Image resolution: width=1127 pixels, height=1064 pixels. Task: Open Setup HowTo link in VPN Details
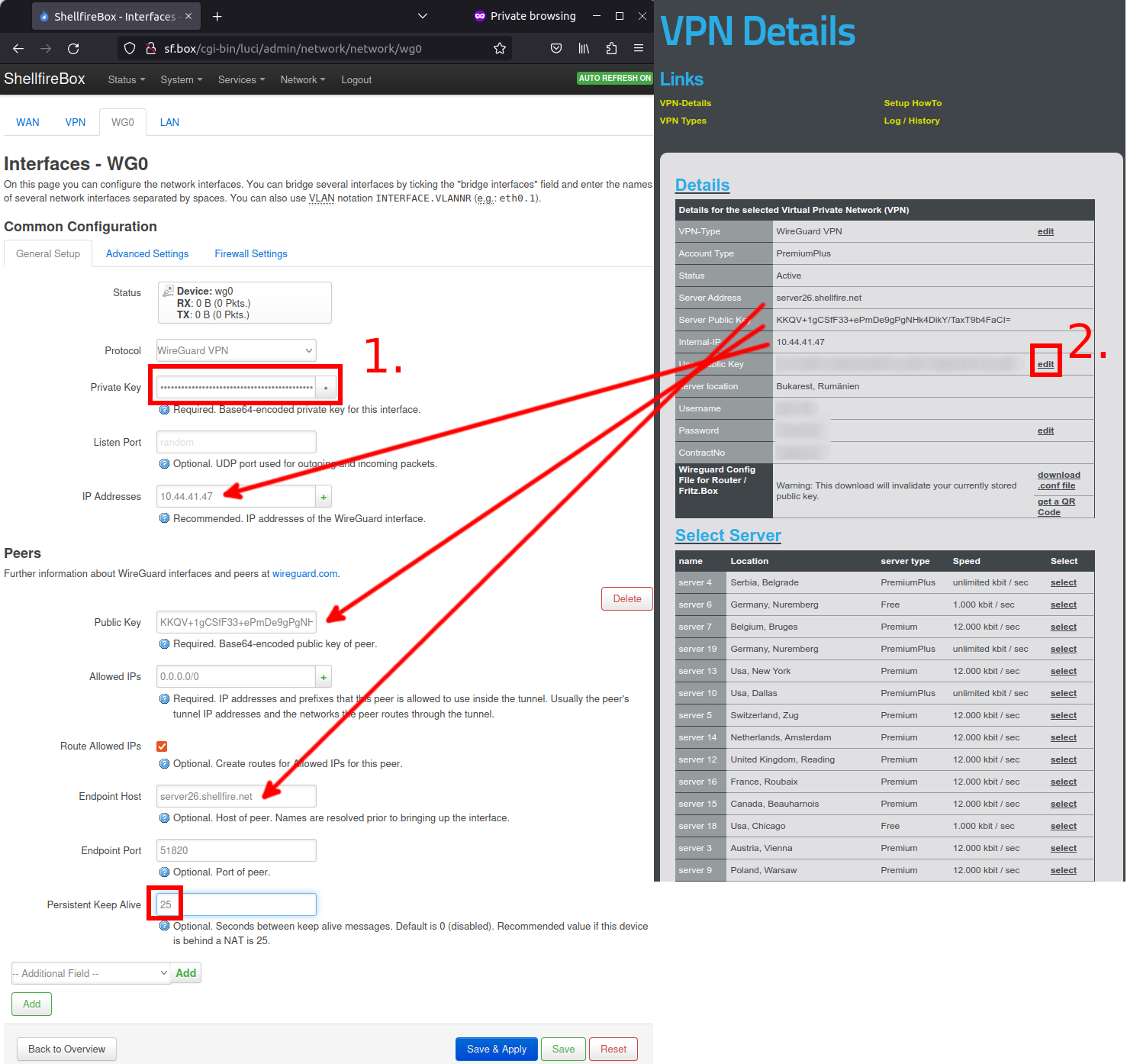click(913, 103)
